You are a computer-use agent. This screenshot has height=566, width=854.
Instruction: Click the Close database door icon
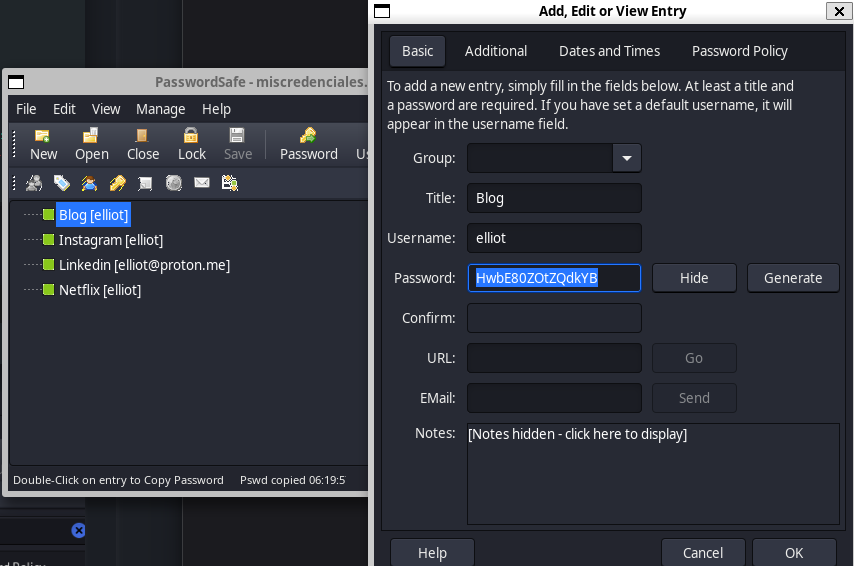click(x=142, y=144)
